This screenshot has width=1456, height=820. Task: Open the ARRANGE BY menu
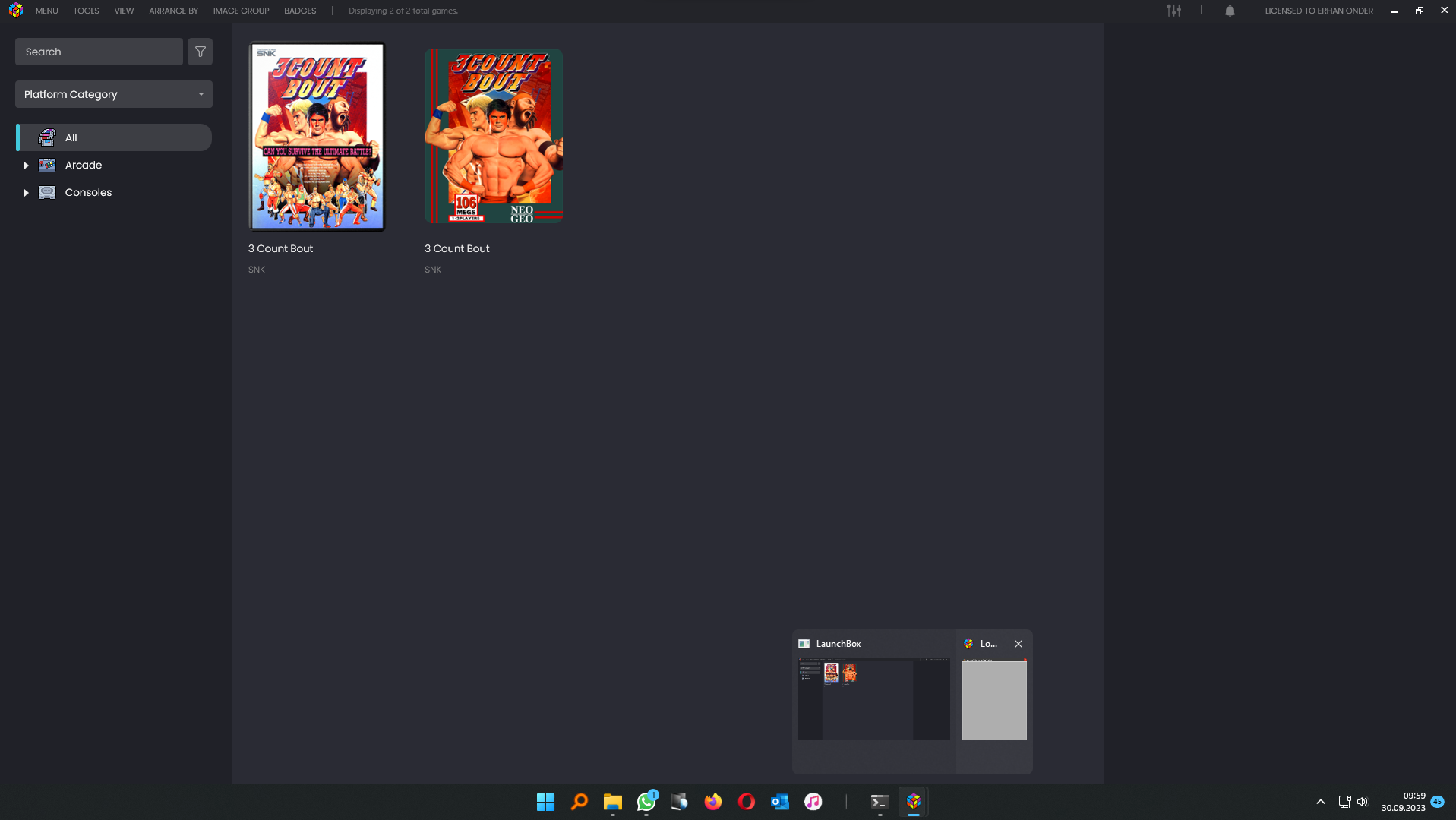coord(173,11)
